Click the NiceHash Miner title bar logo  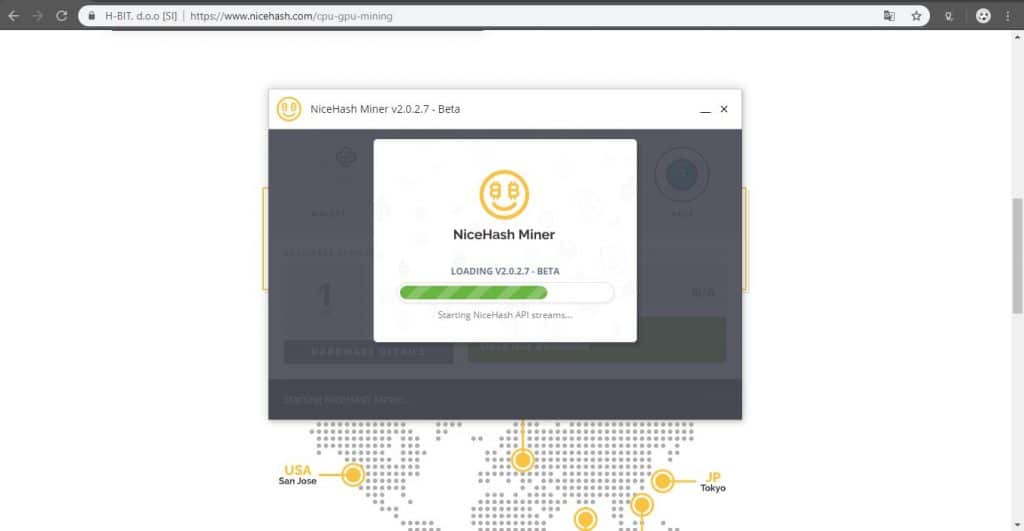289,109
